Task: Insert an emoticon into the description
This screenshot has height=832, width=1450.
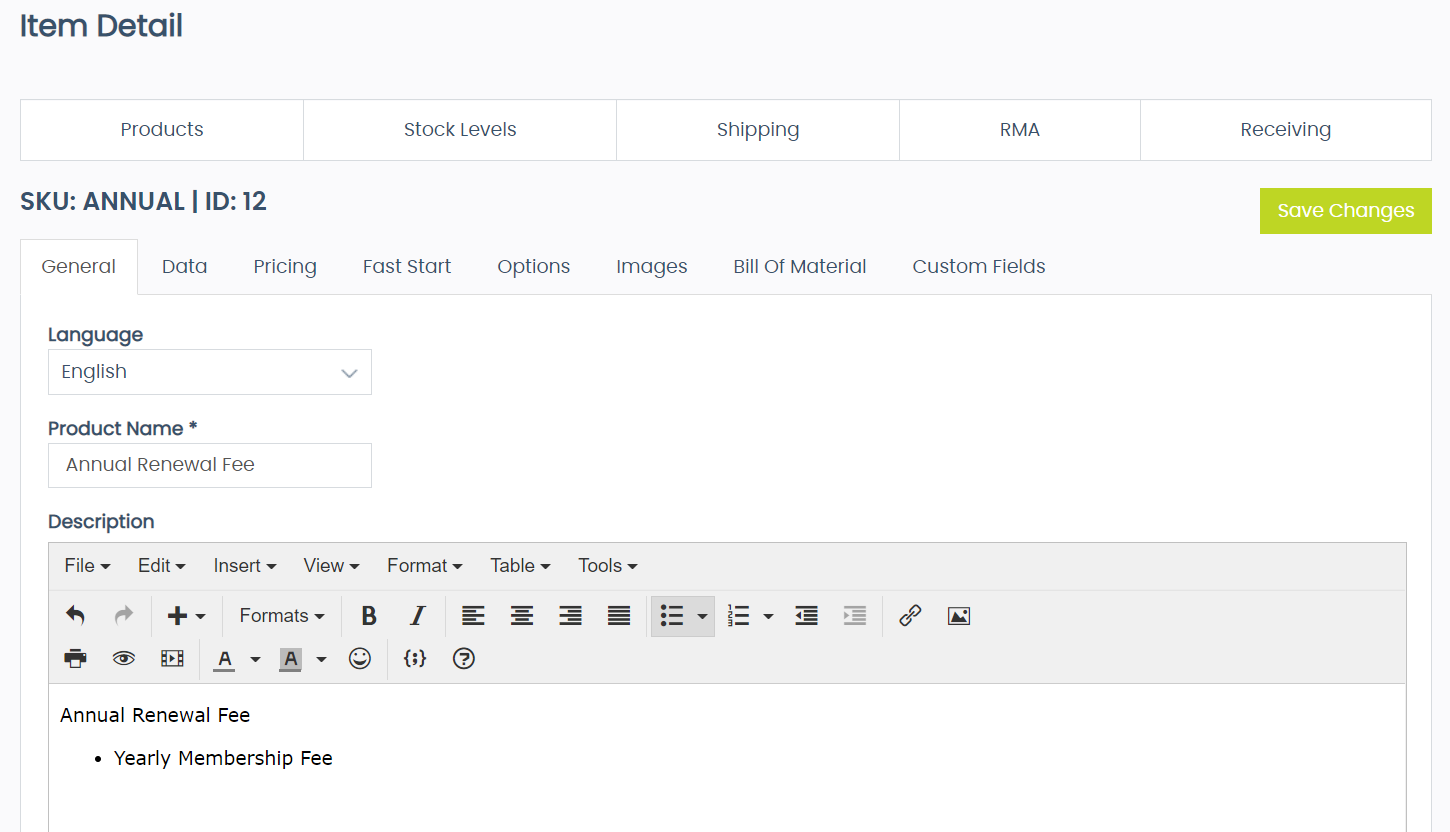Action: point(360,658)
